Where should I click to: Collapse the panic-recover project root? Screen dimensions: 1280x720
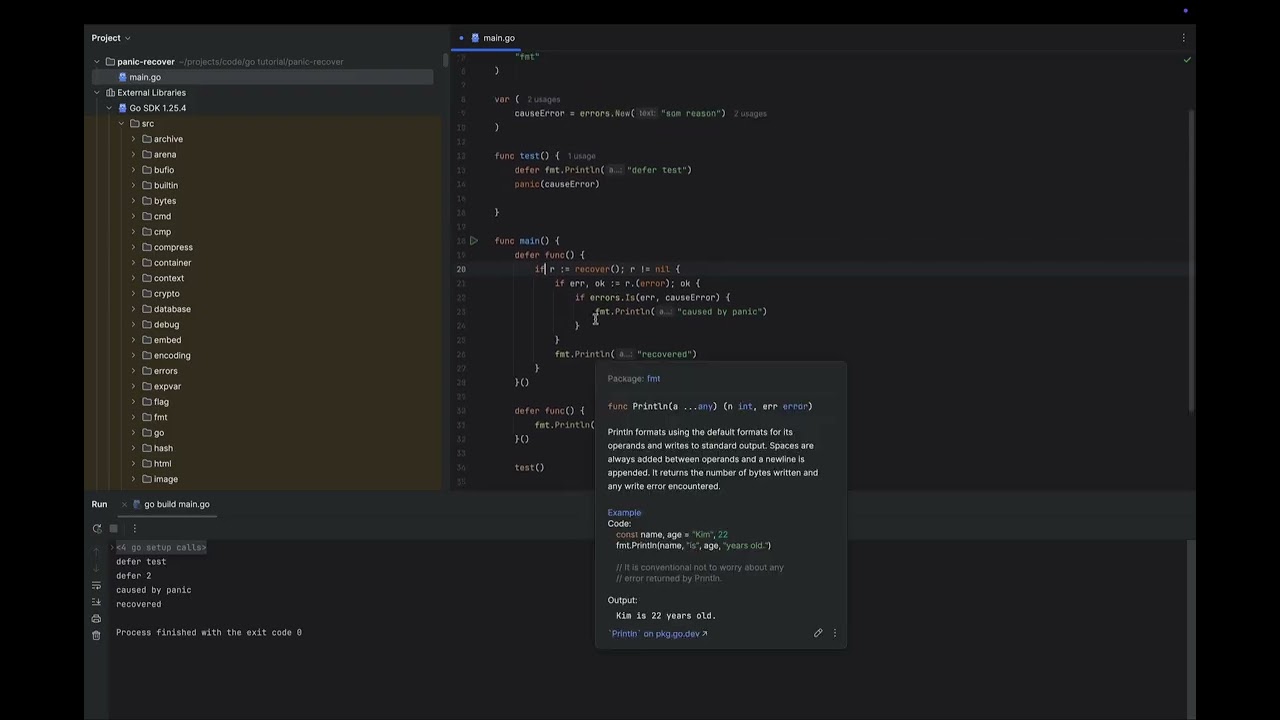tap(97, 62)
